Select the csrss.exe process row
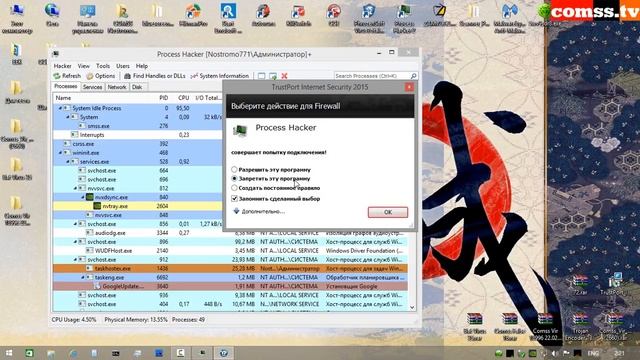 pos(138,144)
